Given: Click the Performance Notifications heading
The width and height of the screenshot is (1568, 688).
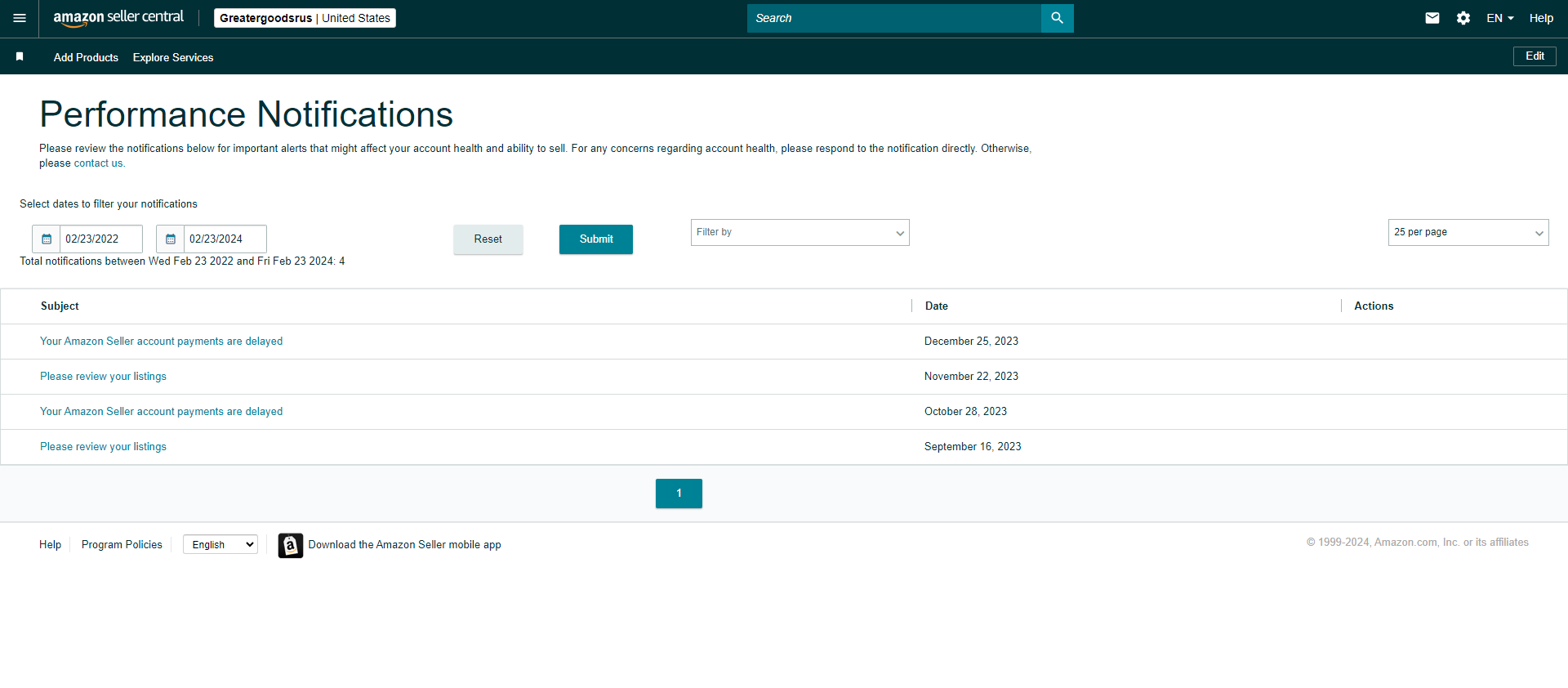Looking at the screenshot, I should pyautogui.click(x=246, y=114).
